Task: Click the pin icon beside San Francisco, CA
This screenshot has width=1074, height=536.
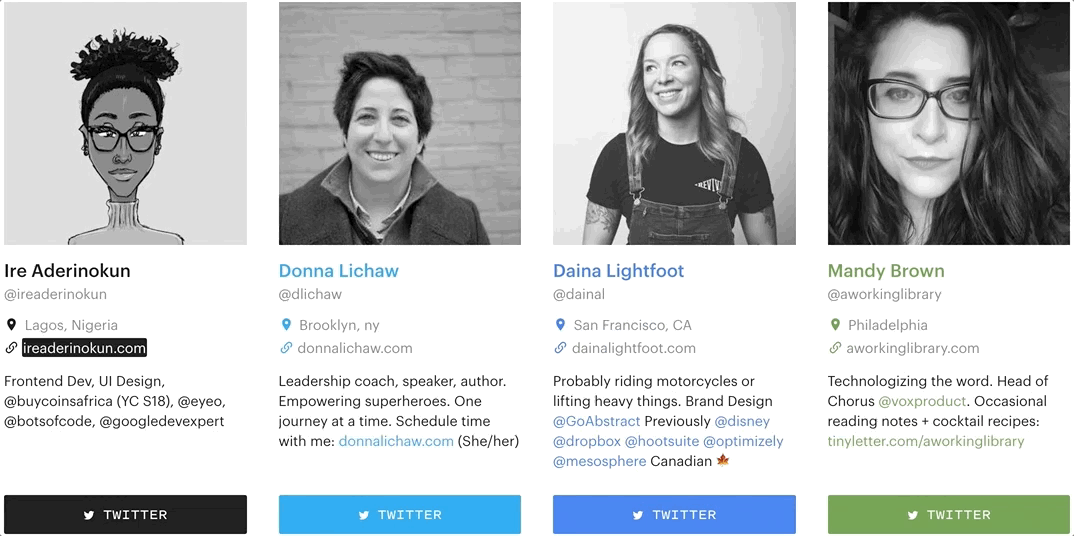Action: point(560,325)
